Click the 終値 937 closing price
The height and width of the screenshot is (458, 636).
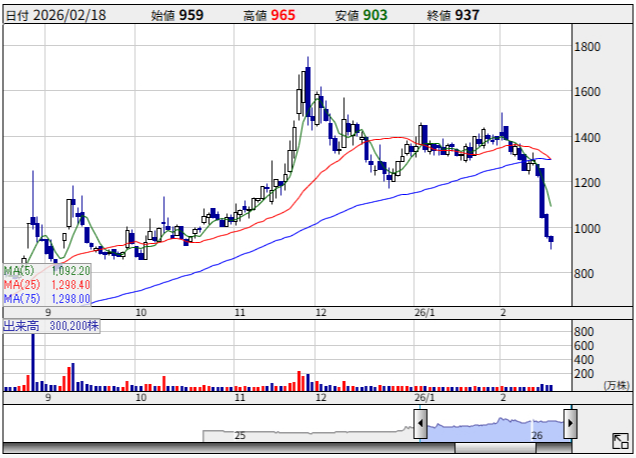pos(466,16)
